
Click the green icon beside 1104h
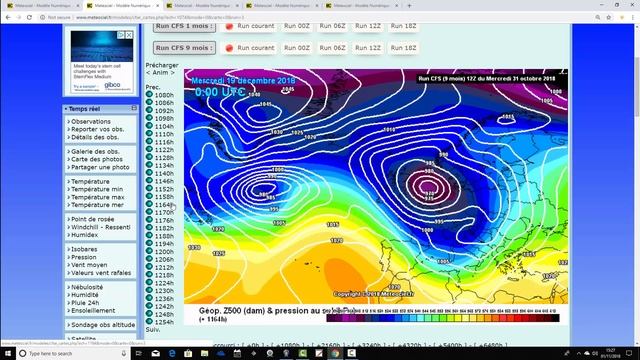(x=149, y=126)
